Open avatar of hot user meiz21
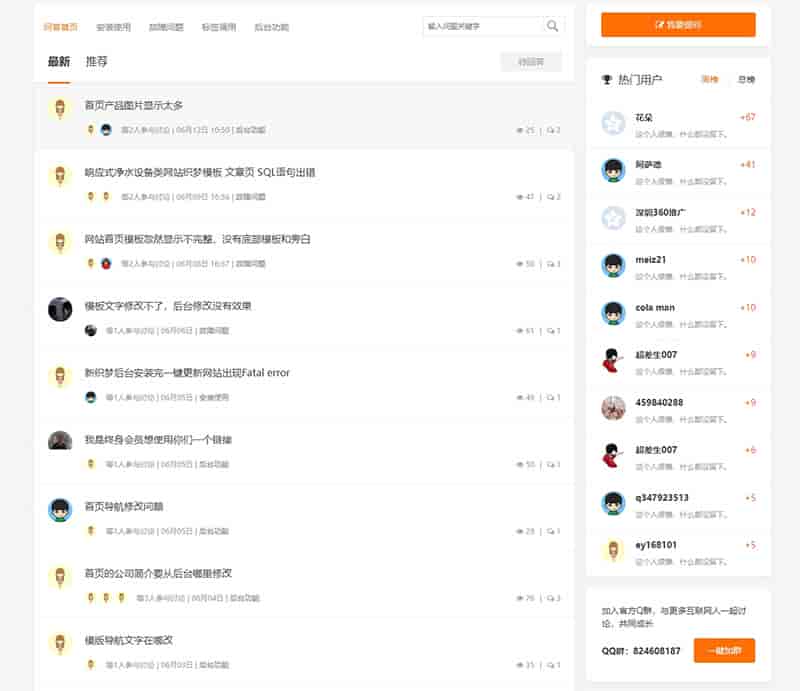800x691 pixels. tap(613, 265)
